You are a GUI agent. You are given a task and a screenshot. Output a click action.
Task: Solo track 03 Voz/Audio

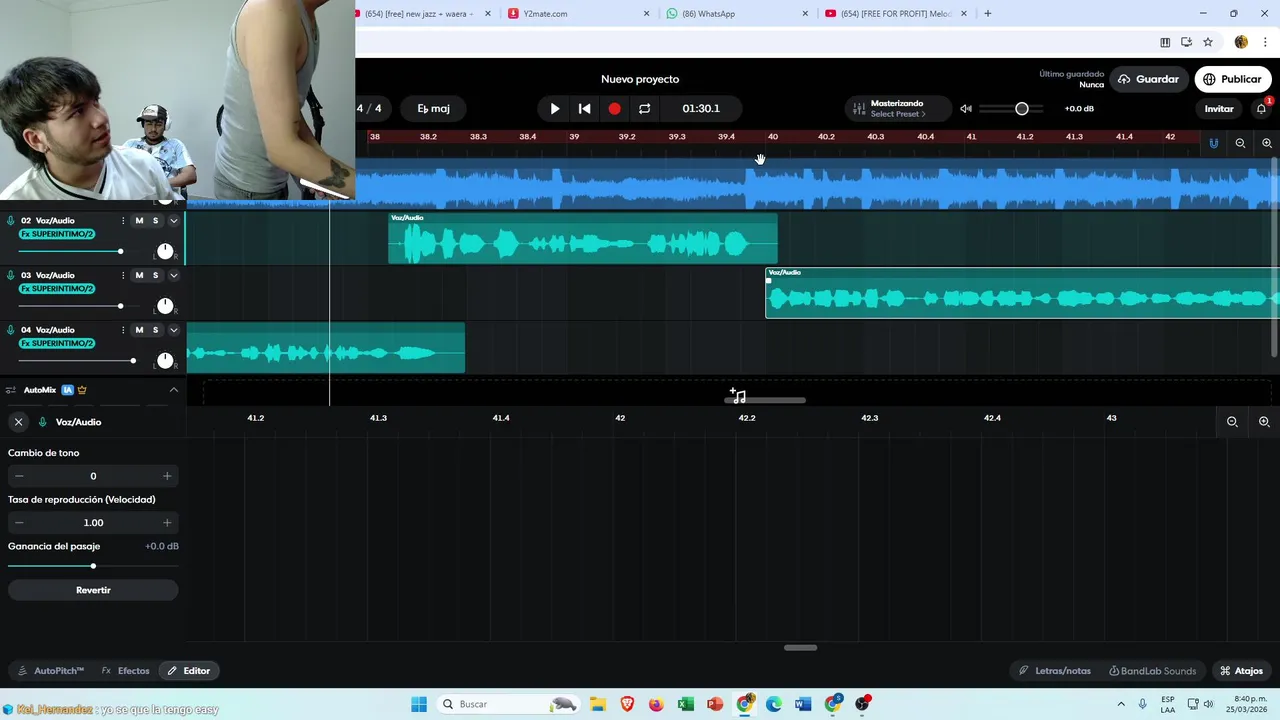point(155,275)
